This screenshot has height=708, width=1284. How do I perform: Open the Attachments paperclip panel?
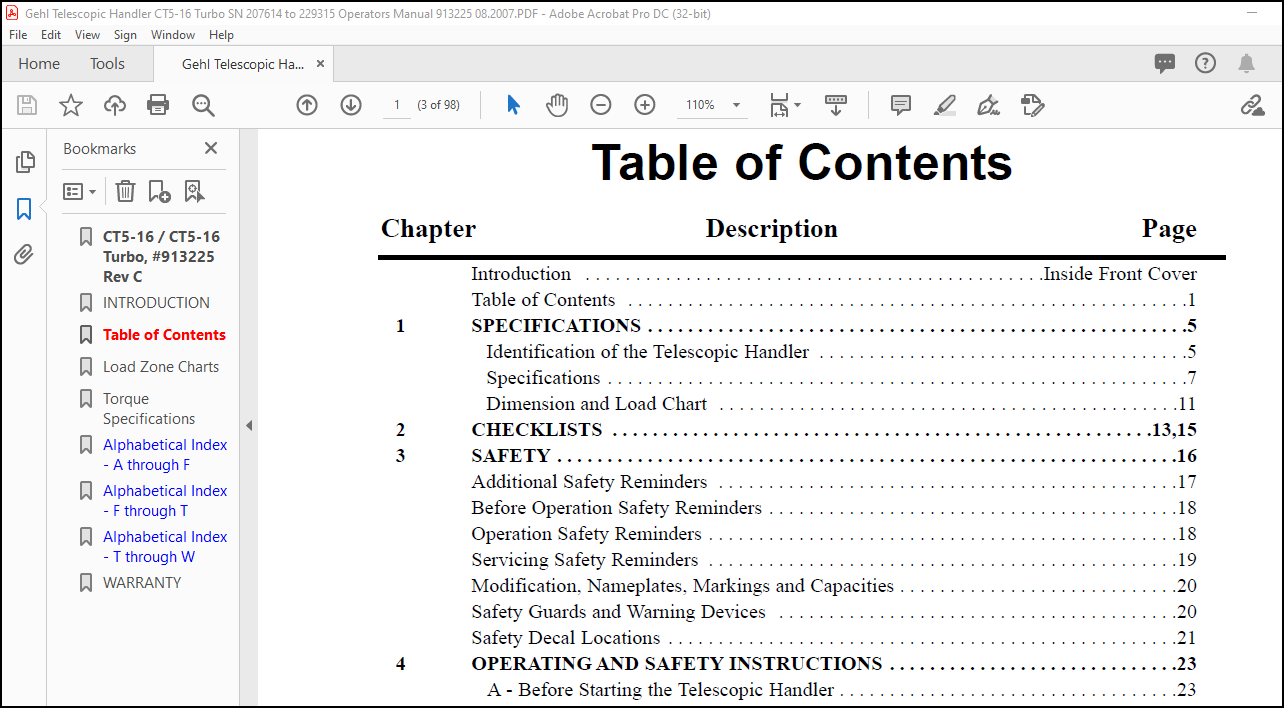24,255
